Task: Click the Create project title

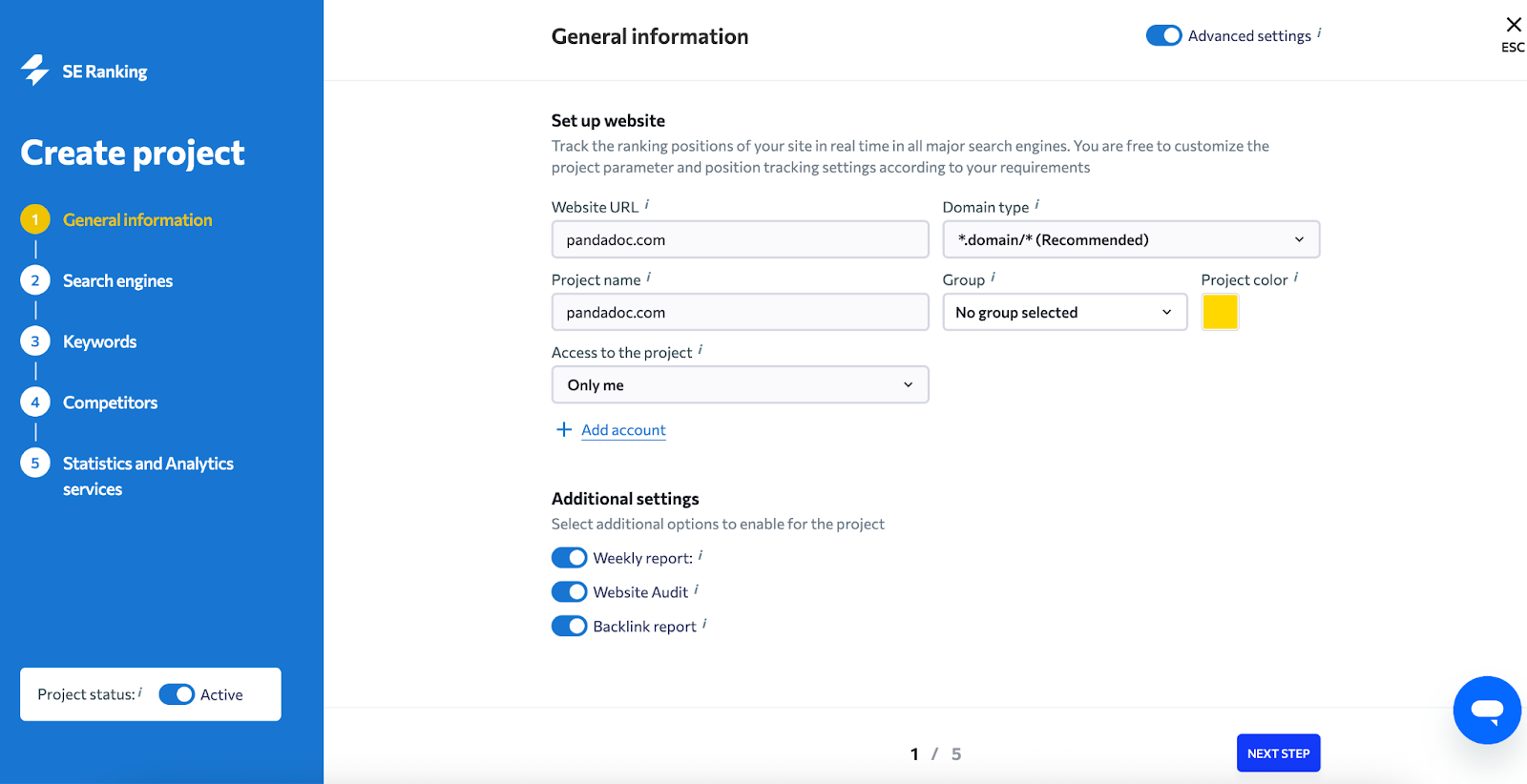Action: [133, 154]
